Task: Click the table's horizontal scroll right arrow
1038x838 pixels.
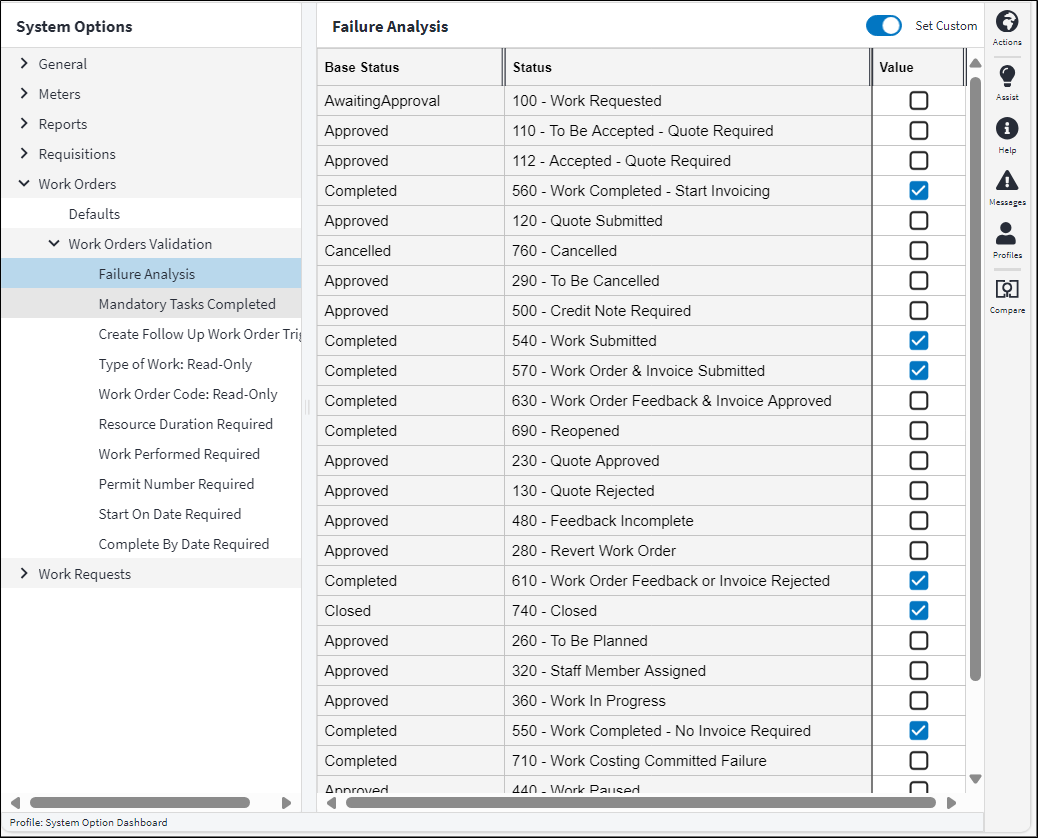Action: pyautogui.click(x=951, y=802)
